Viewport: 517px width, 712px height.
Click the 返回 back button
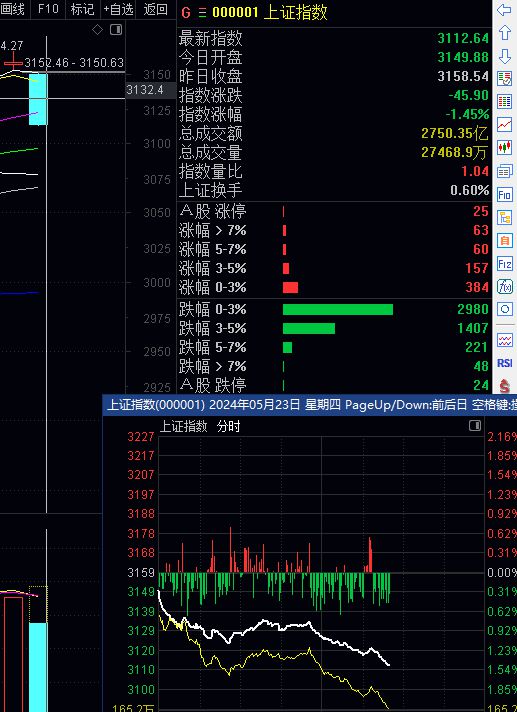[x=155, y=9]
